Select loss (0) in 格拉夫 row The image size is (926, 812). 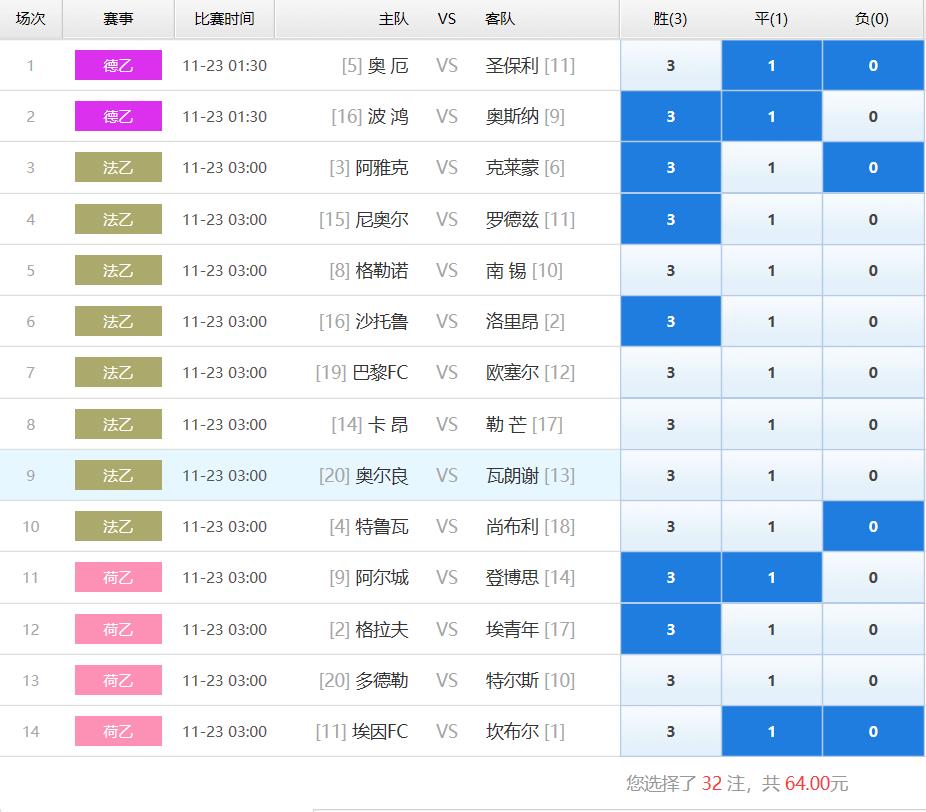tap(873, 630)
